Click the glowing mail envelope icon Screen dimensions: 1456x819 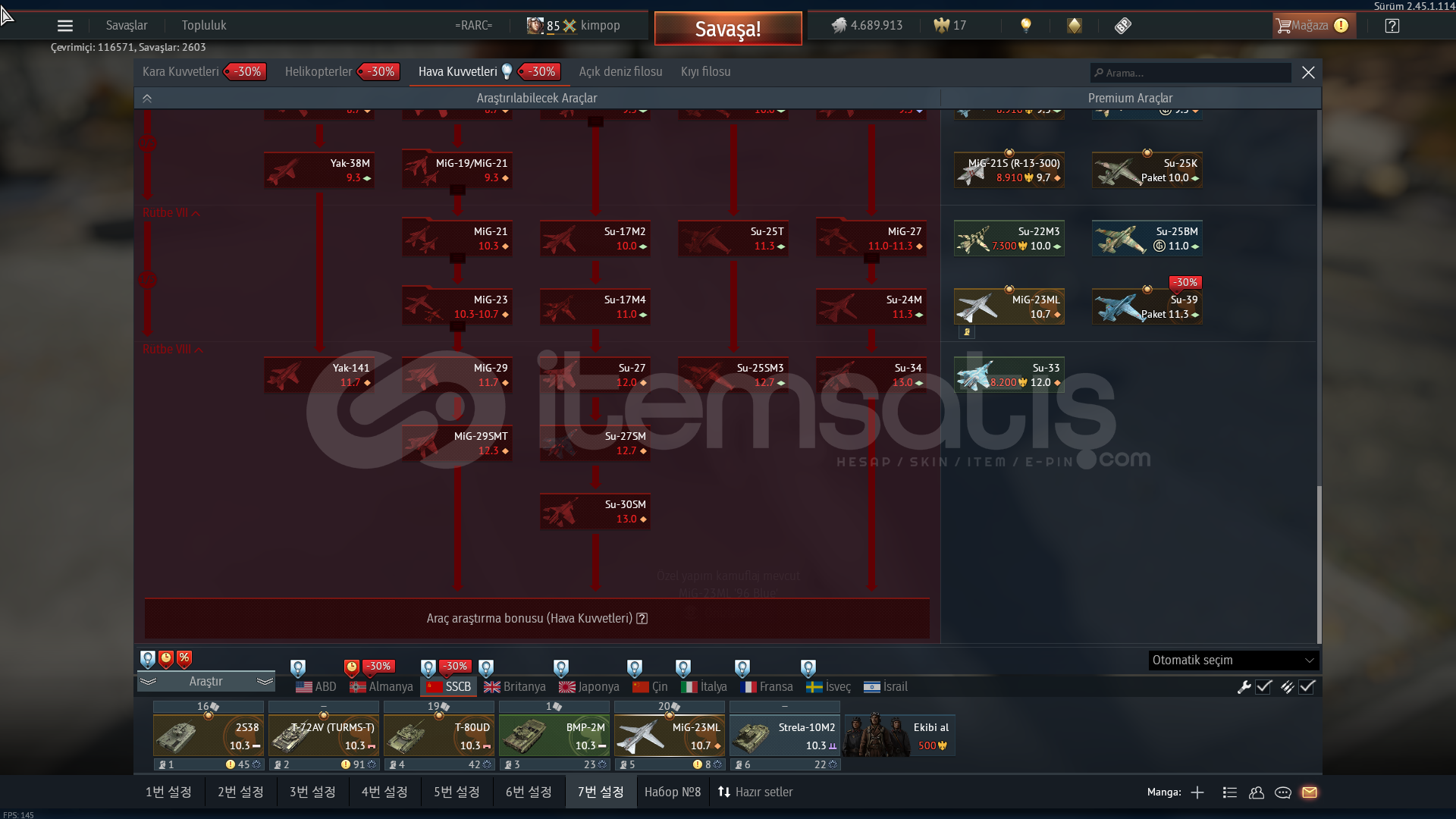point(1310,792)
